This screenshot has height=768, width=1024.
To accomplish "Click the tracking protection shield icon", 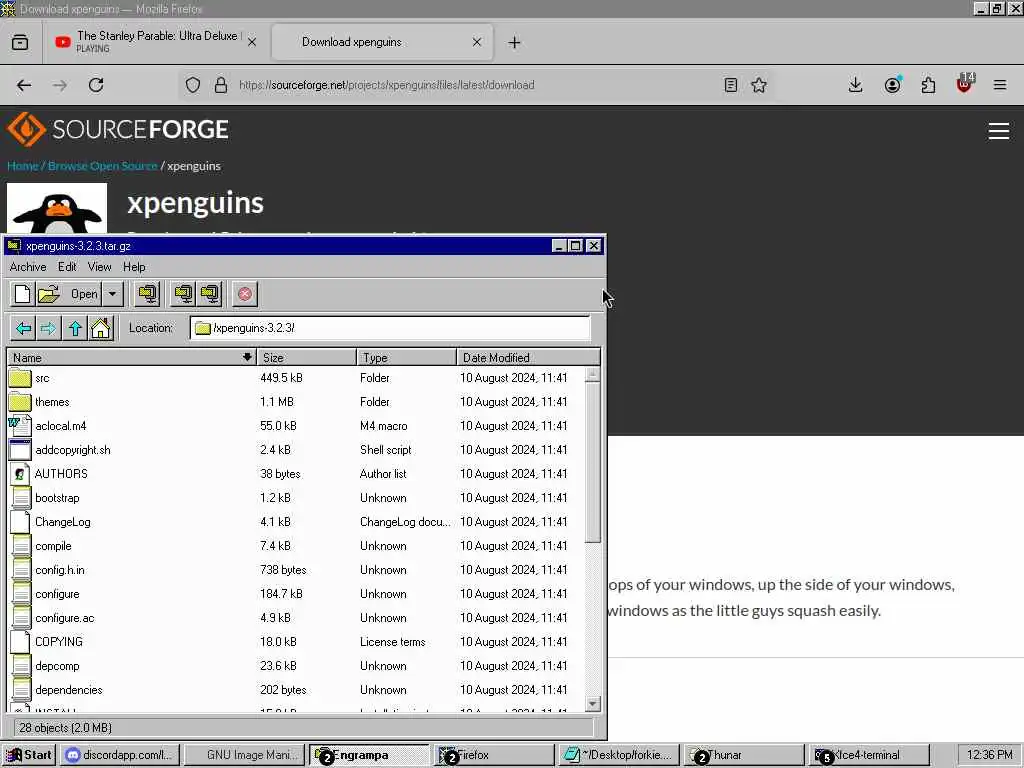I will coord(193,85).
